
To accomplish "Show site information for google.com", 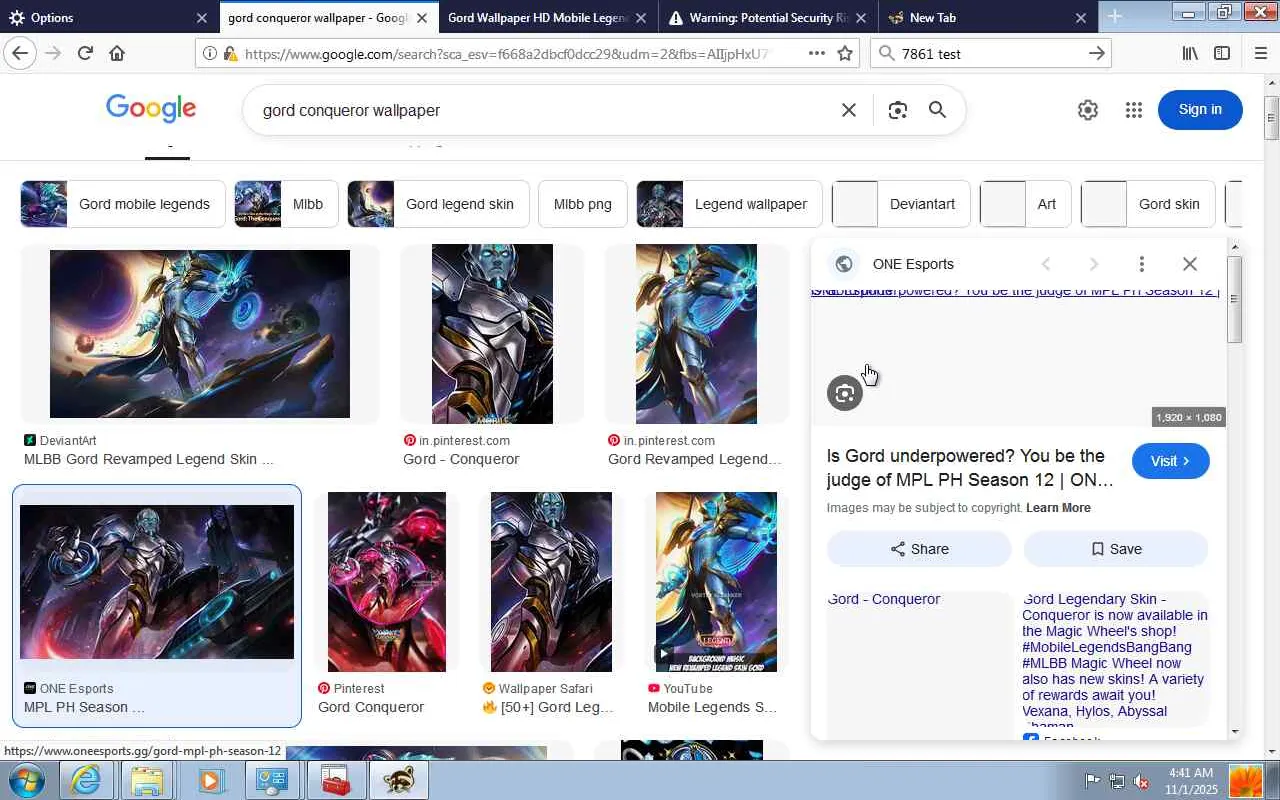I will [x=209, y=54].
